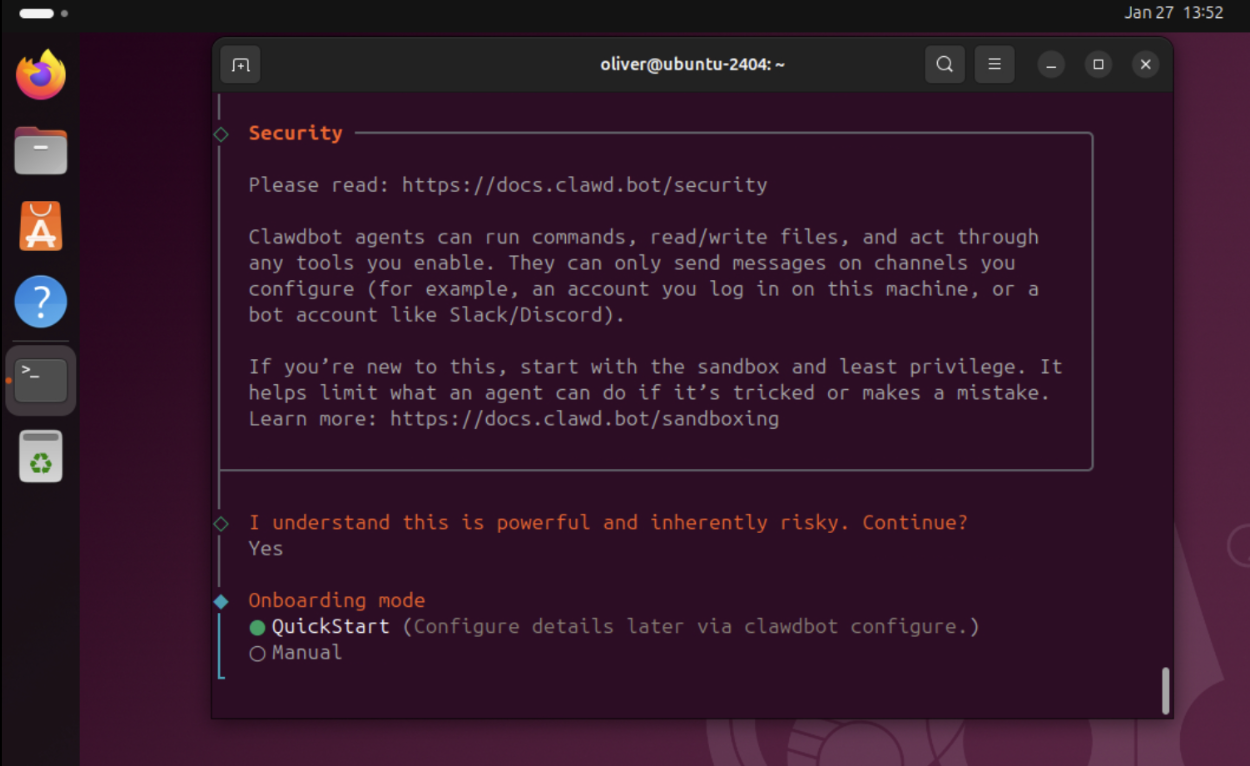The image size is (1250, 766).
Task: Close the terminal window
Action: click(1145, 65)
